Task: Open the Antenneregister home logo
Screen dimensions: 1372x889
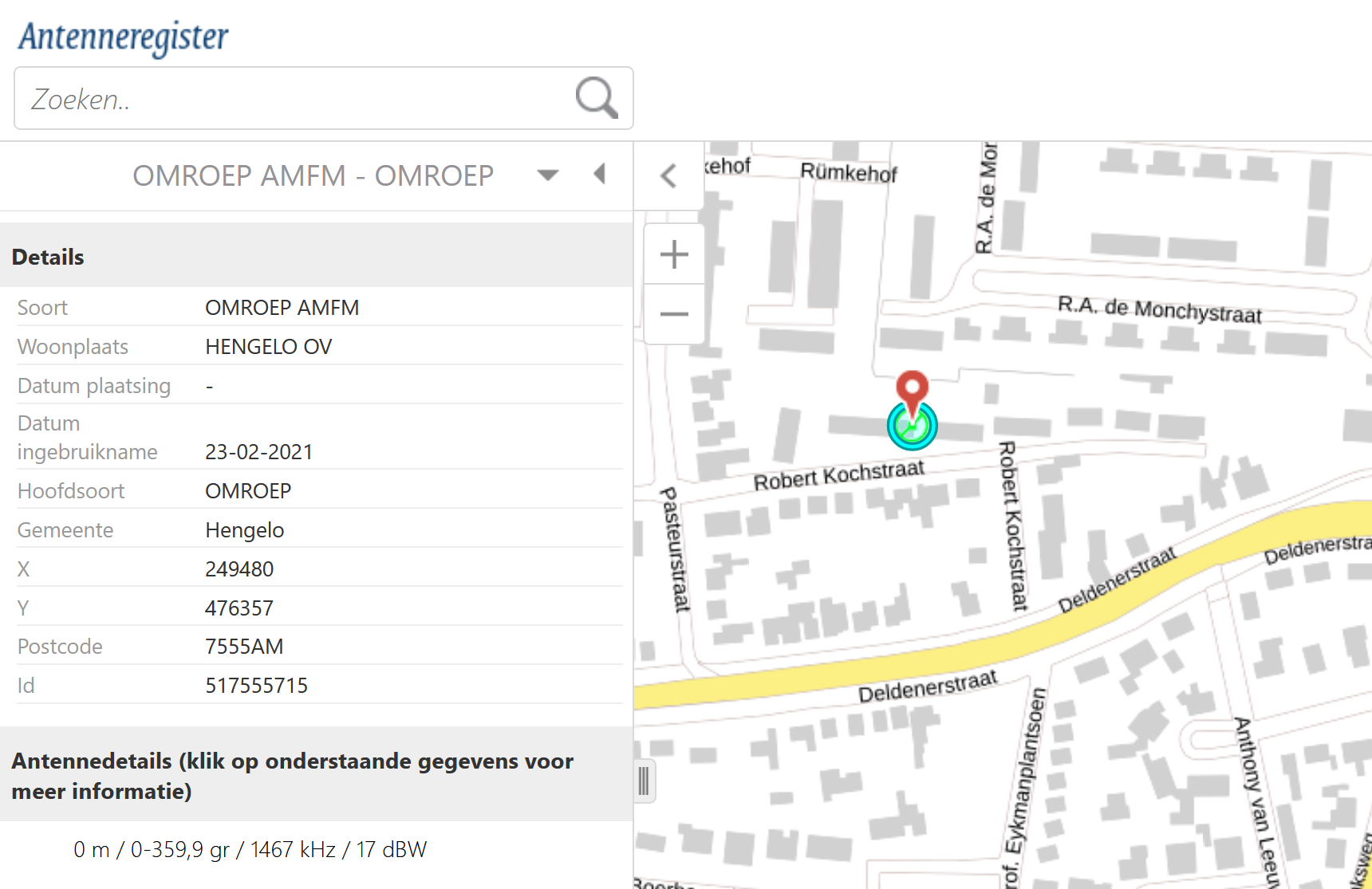Action: [124, 37]
